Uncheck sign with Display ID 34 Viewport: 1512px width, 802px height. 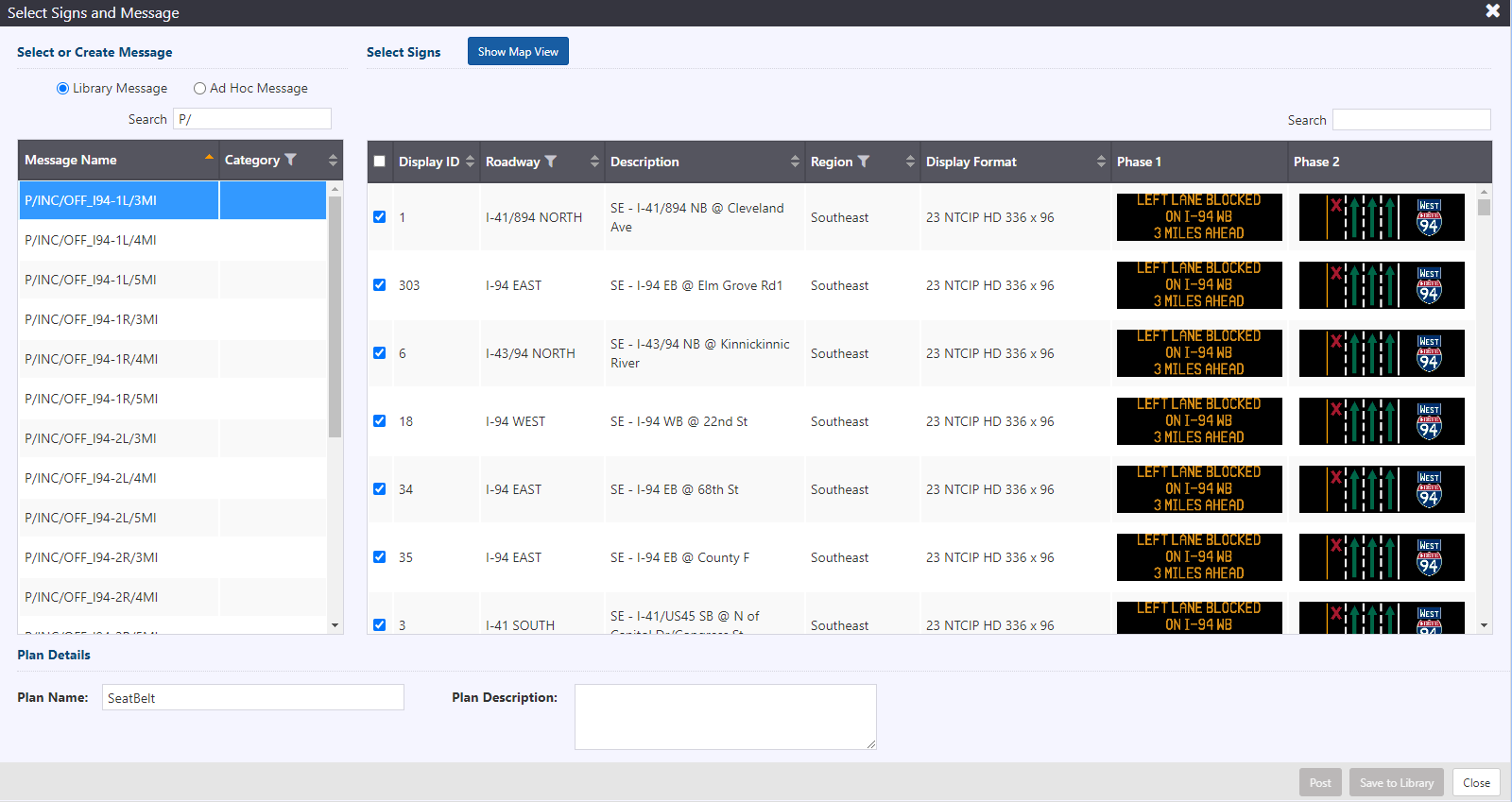[x=380, y=489]
